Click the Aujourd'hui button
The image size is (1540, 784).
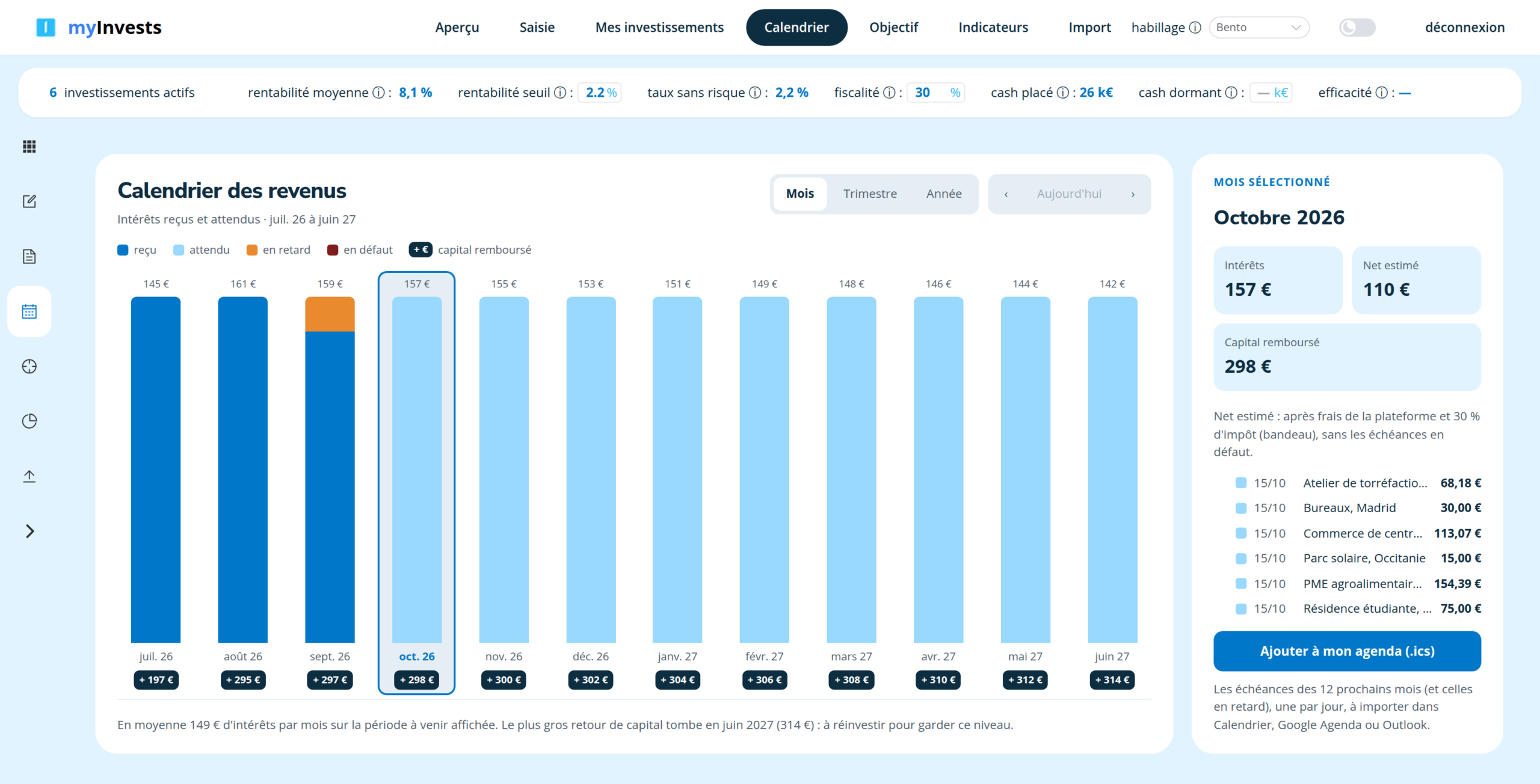[x=1069, y=194]
